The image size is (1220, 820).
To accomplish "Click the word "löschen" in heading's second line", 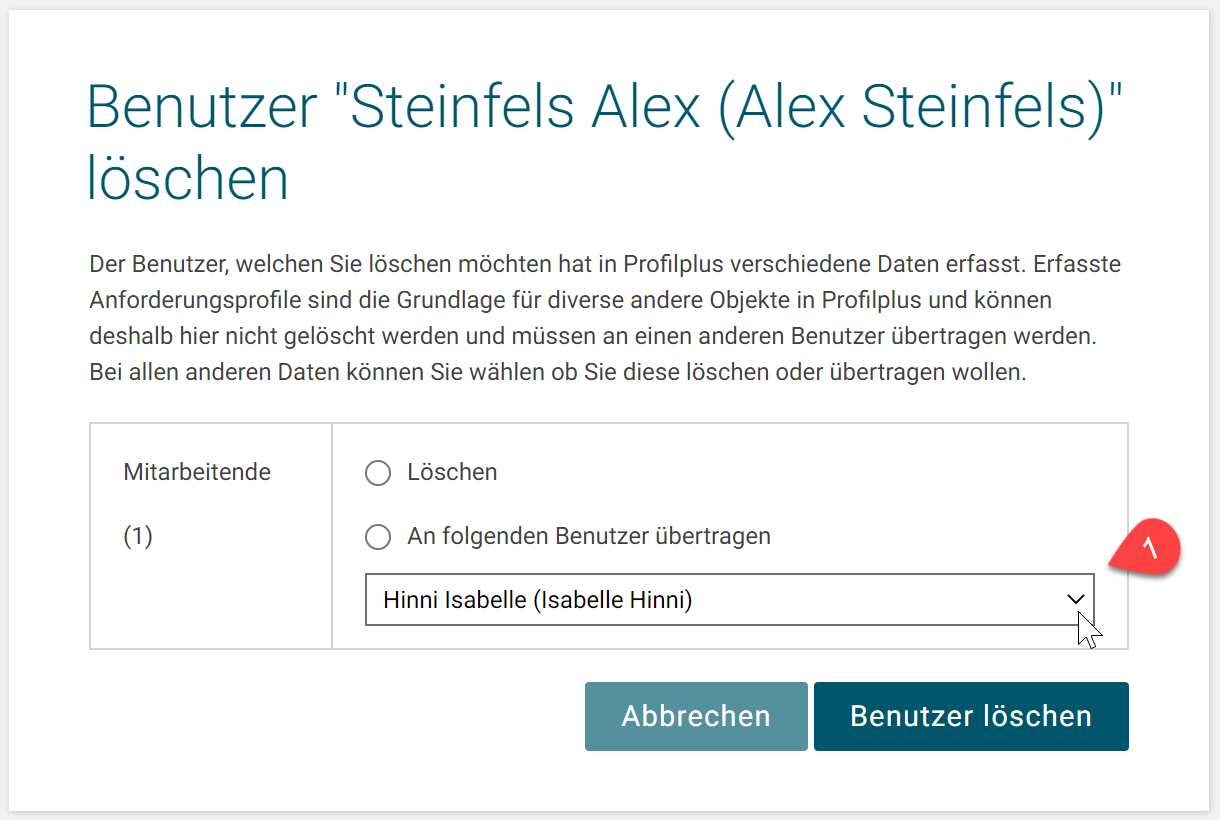I will point(188,180).
